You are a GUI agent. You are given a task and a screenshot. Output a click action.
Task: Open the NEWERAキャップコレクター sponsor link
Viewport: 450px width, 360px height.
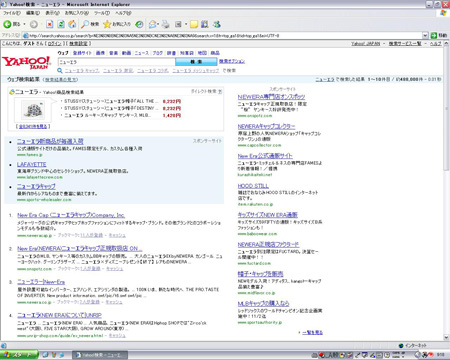click(266, 126)
